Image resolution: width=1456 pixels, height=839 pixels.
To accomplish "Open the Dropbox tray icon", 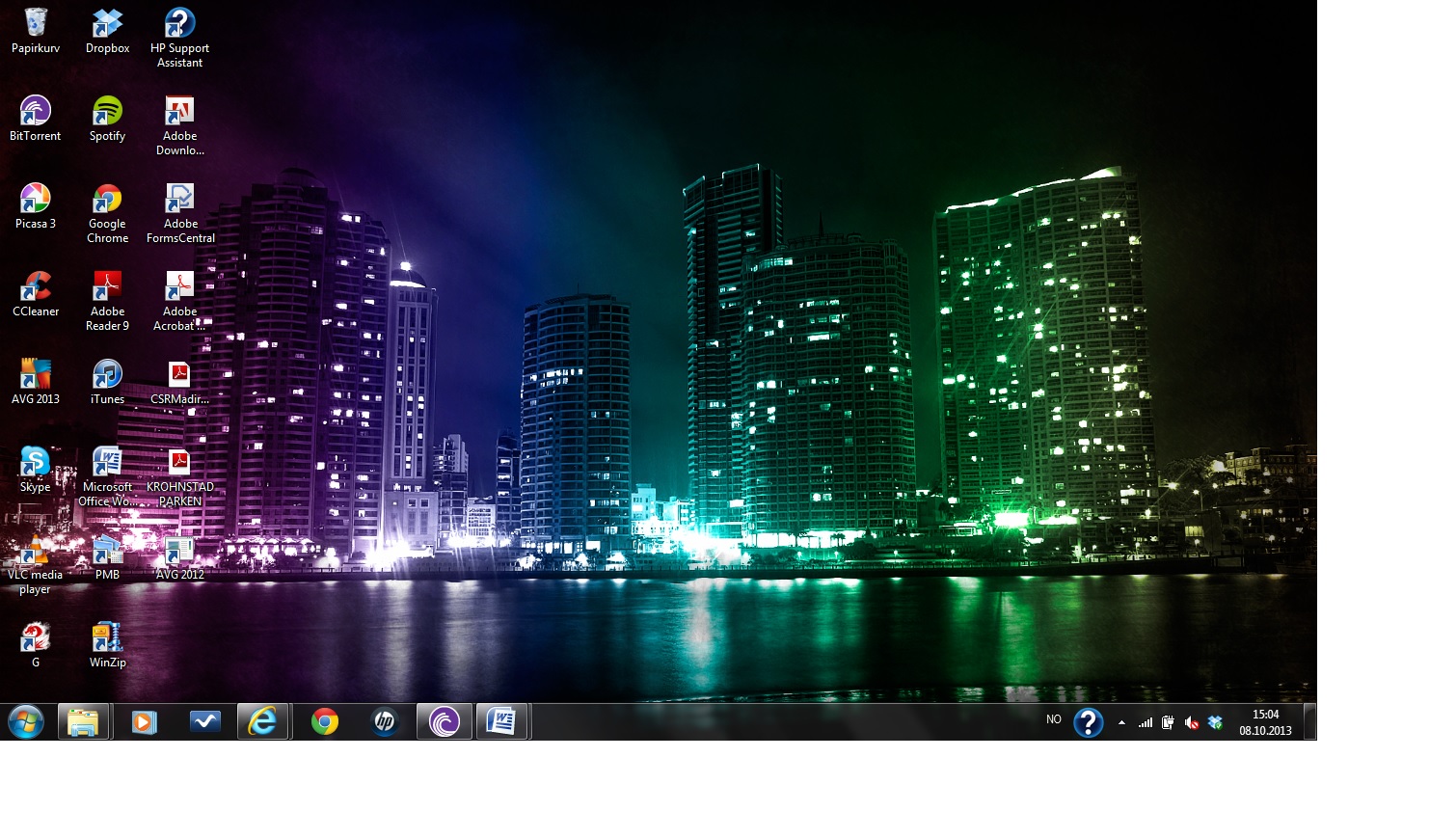I will tap(1215, 722).
